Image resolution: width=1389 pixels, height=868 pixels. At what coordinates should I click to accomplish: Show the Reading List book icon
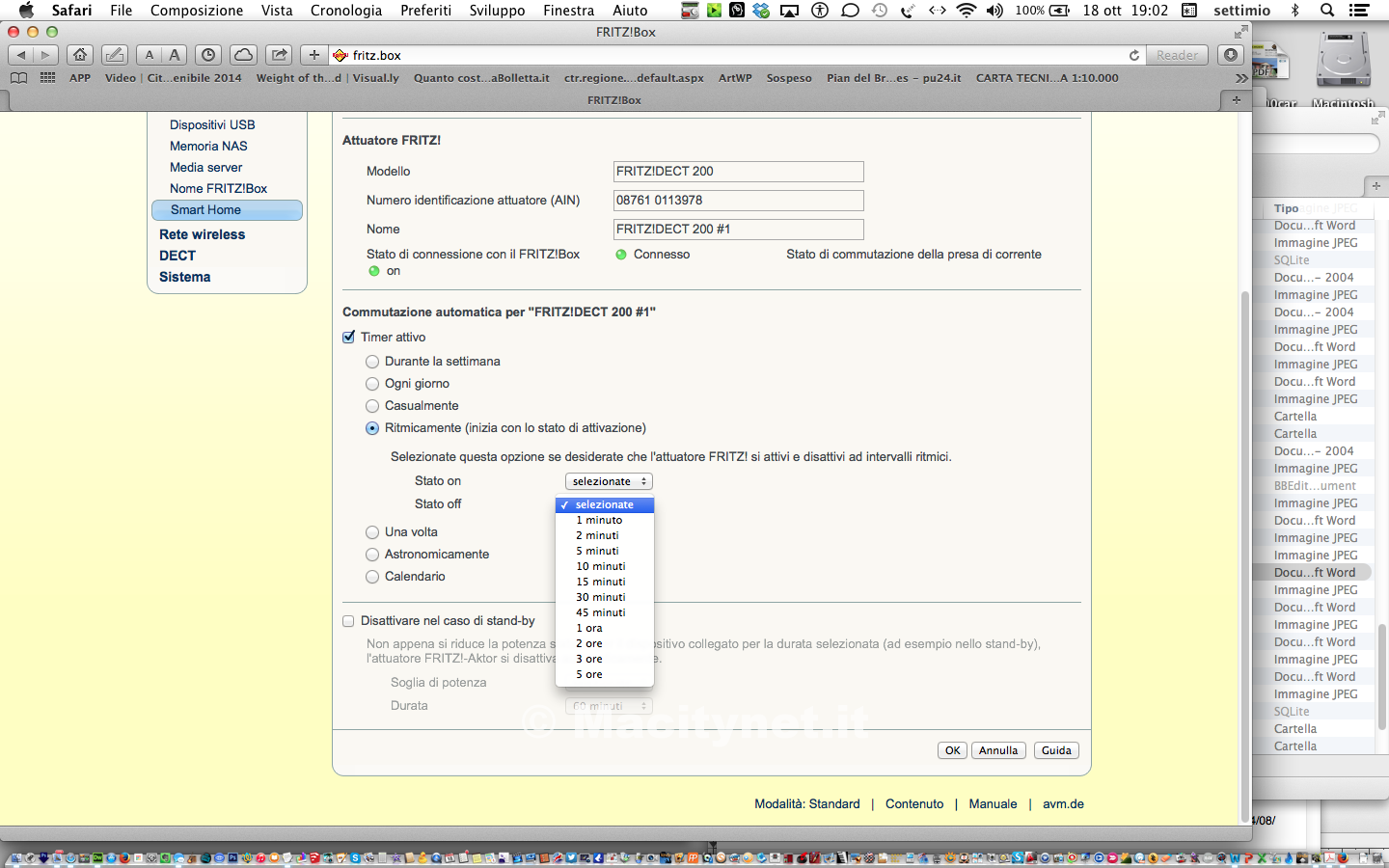(x=18, y=78)
